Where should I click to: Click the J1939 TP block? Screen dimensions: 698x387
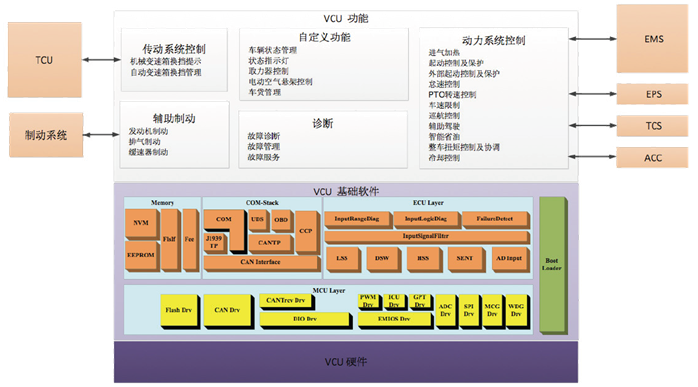215,243
